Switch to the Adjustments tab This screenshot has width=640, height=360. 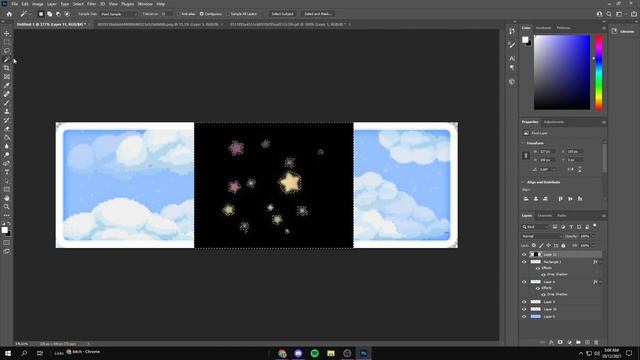pyautogui.click(x=554, y=122)
